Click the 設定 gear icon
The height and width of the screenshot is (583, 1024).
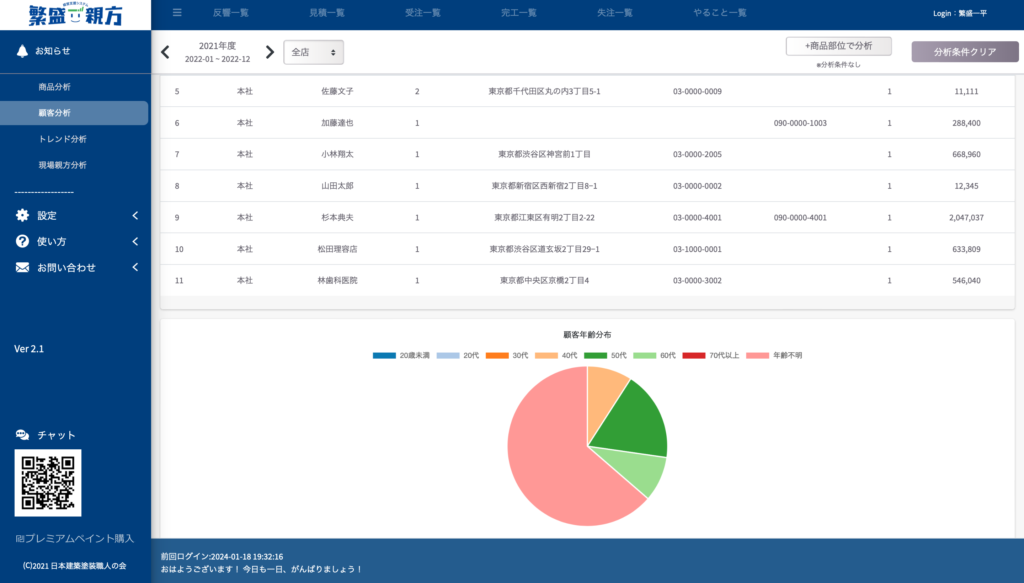22,215
